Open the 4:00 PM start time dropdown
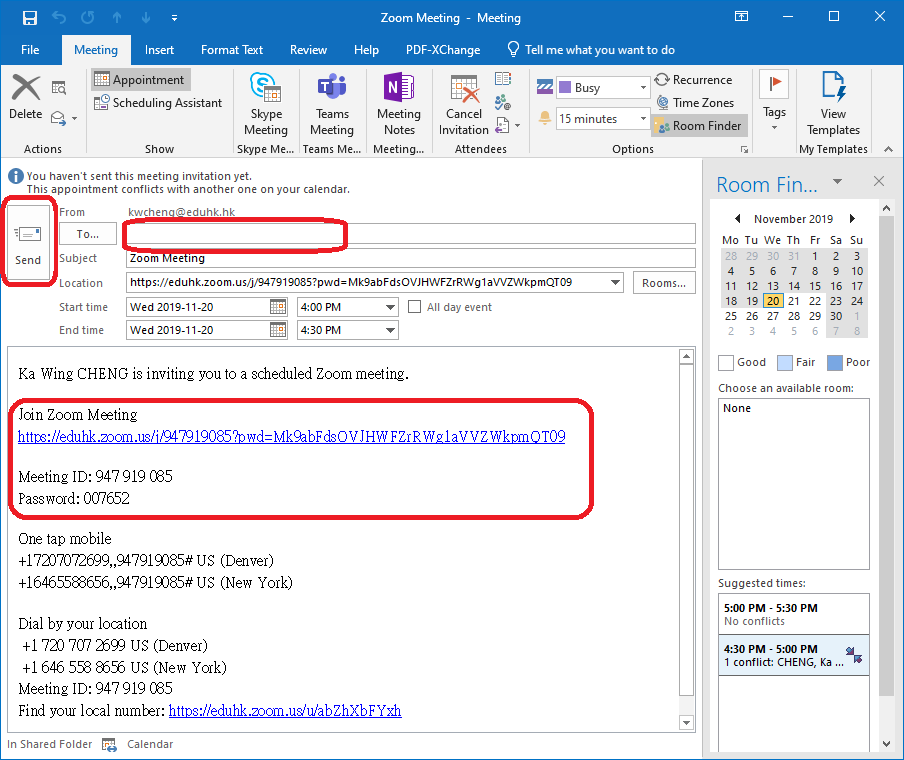Image resolution: width=904 pixels, height=760 pixels. (390, 307)
